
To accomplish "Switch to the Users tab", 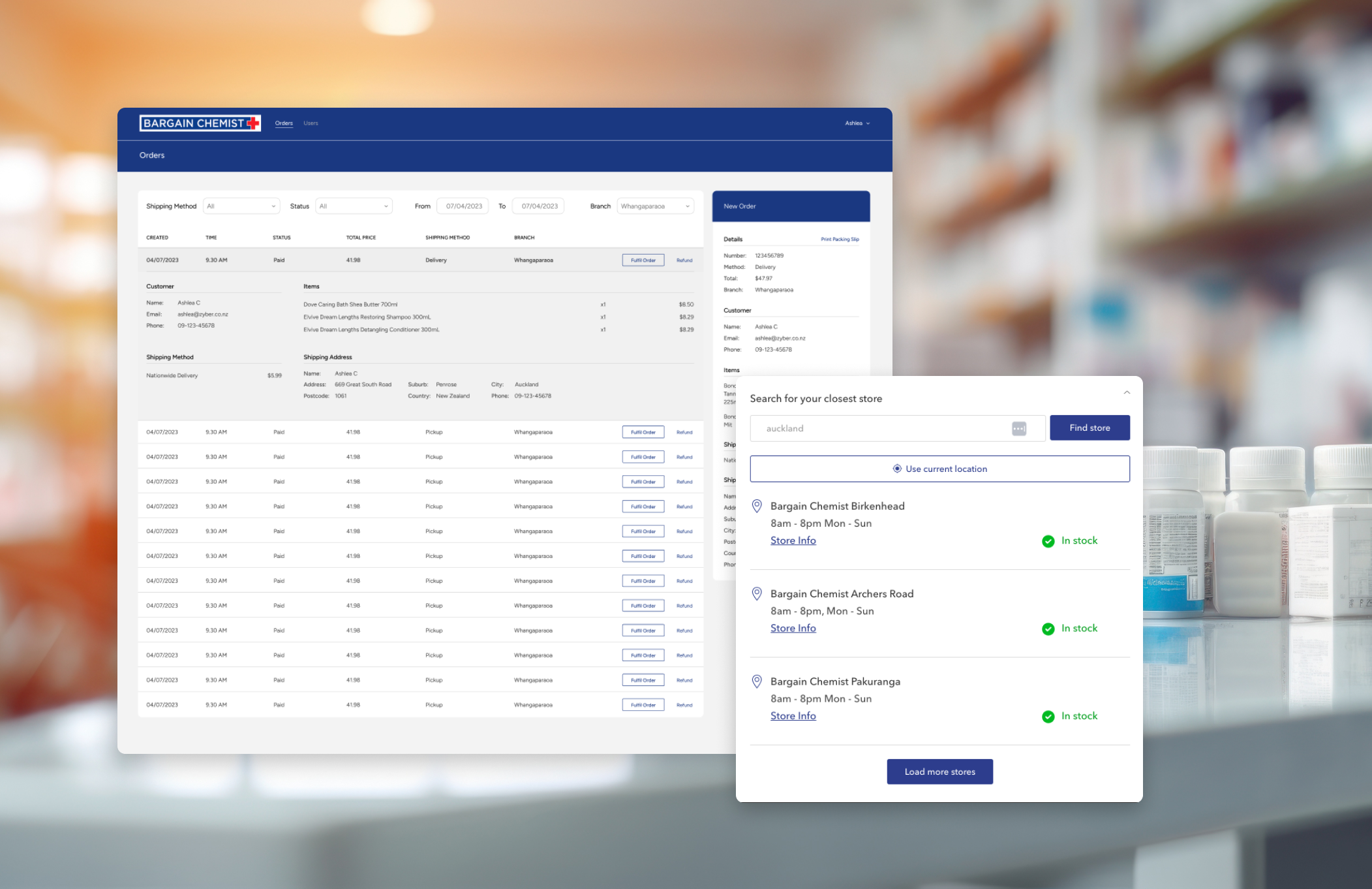I will pos(311,123).
